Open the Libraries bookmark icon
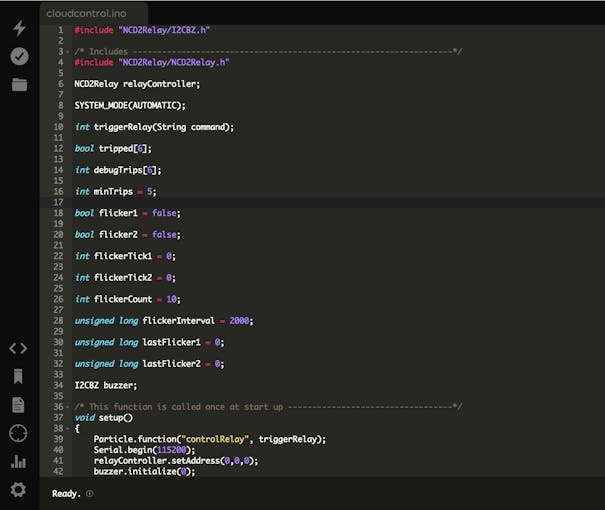This screenshot has width=605, height=510. pos(18,377)
